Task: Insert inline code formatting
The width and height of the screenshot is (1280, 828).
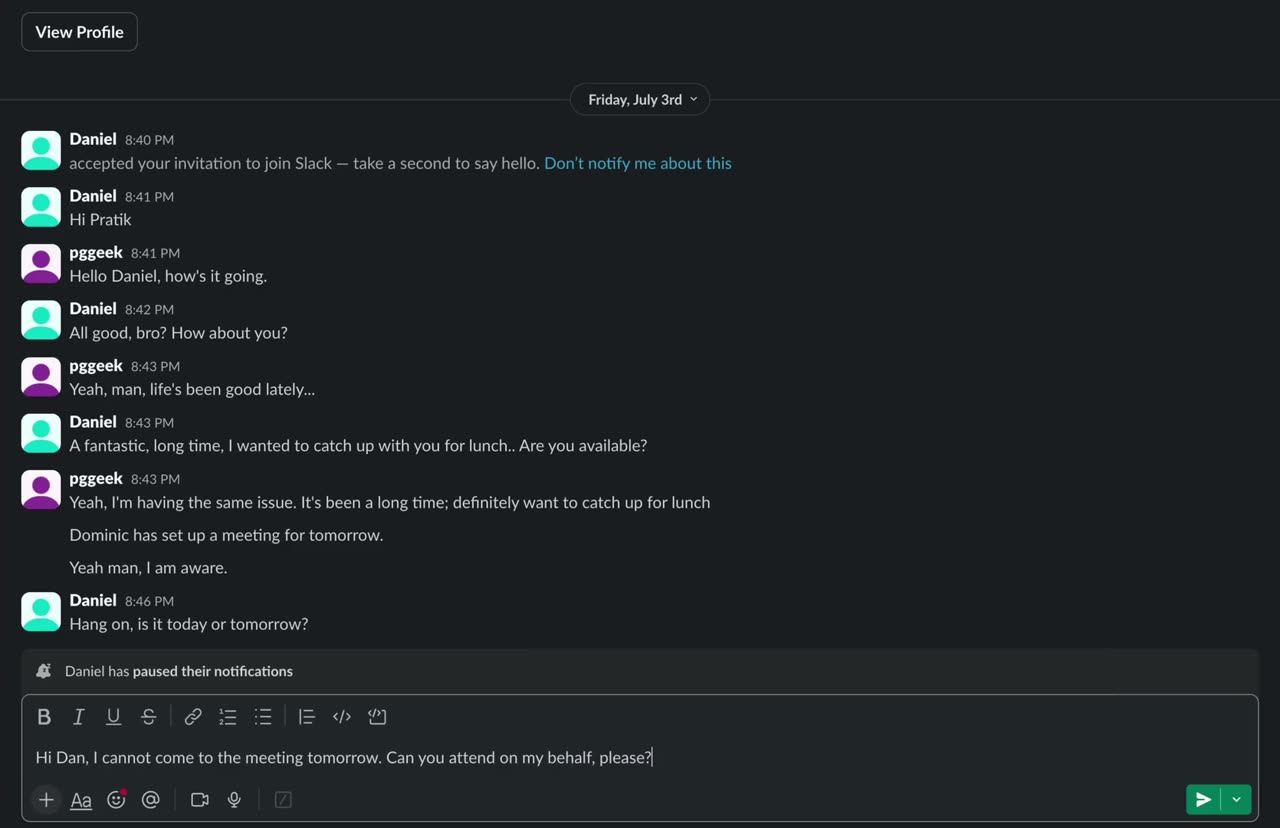Action: 342,717
